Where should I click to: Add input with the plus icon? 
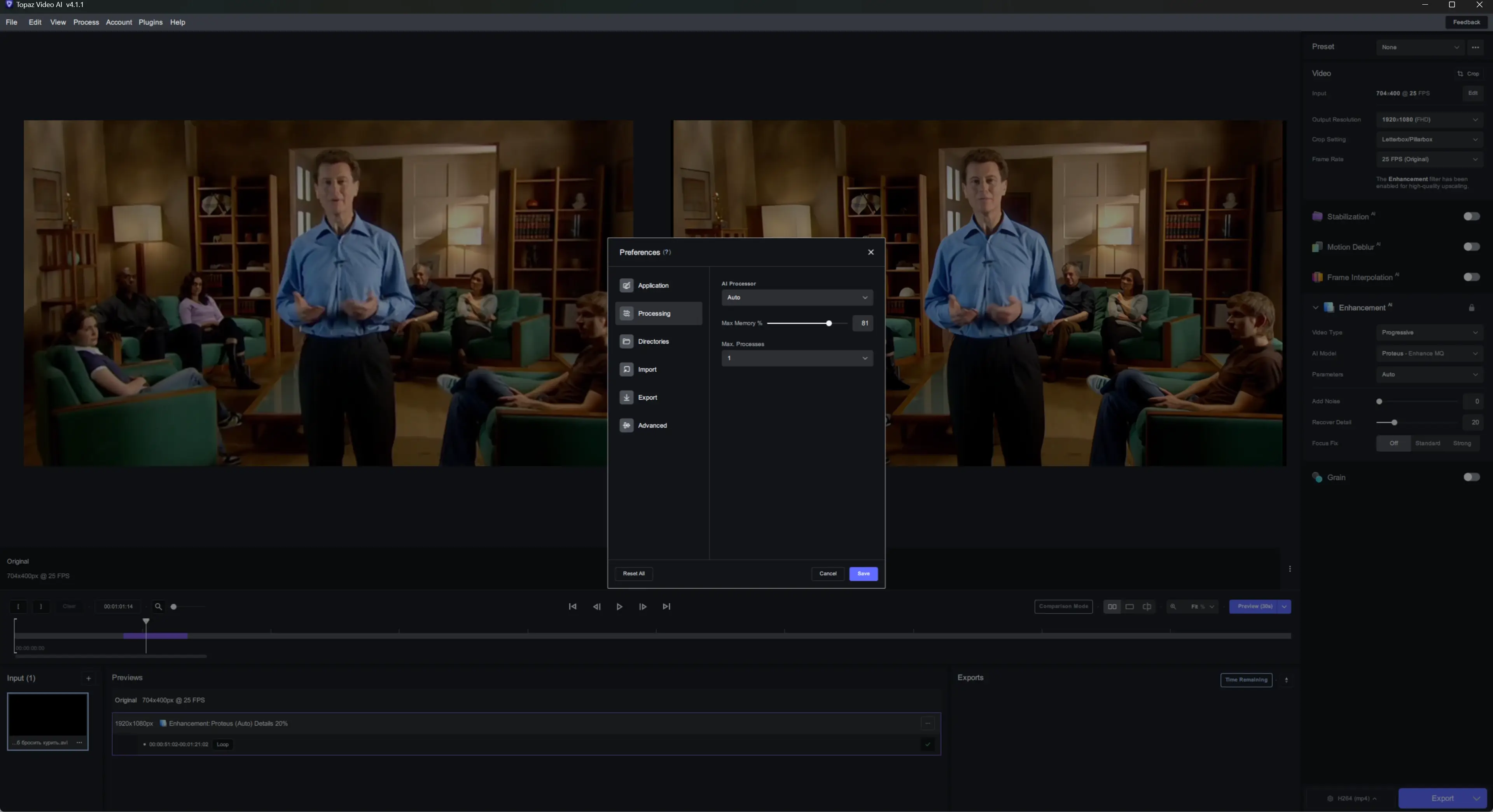(x=89, y=678)
